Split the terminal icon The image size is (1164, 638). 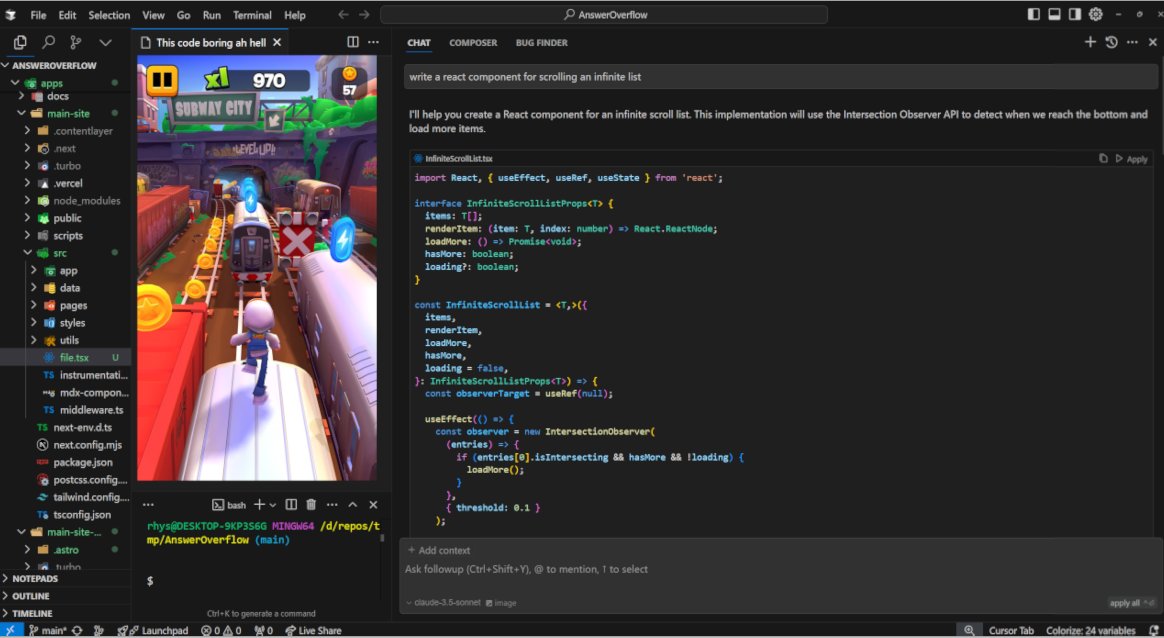(x=291, y=505)
